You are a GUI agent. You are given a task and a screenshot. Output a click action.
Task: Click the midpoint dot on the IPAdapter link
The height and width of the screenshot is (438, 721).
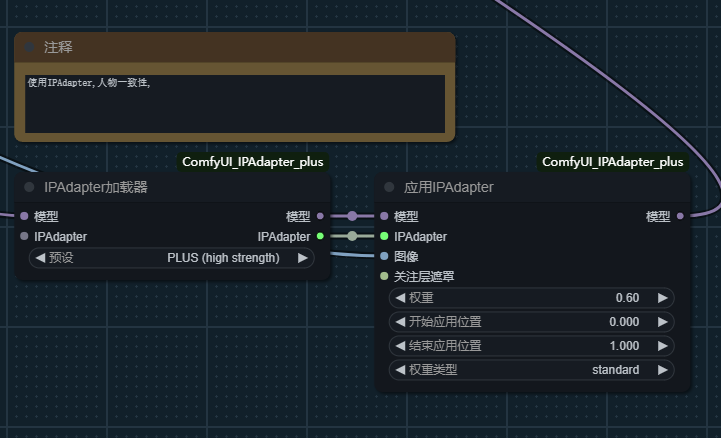(x=352, y=236)
